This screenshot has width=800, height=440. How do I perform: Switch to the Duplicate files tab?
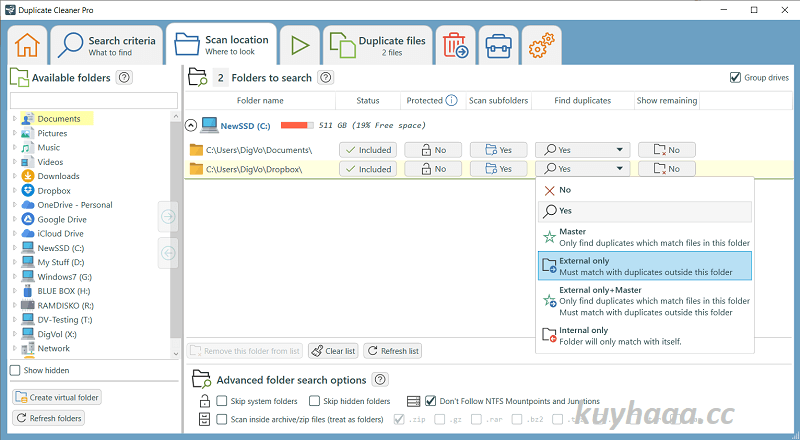[378, 45]
